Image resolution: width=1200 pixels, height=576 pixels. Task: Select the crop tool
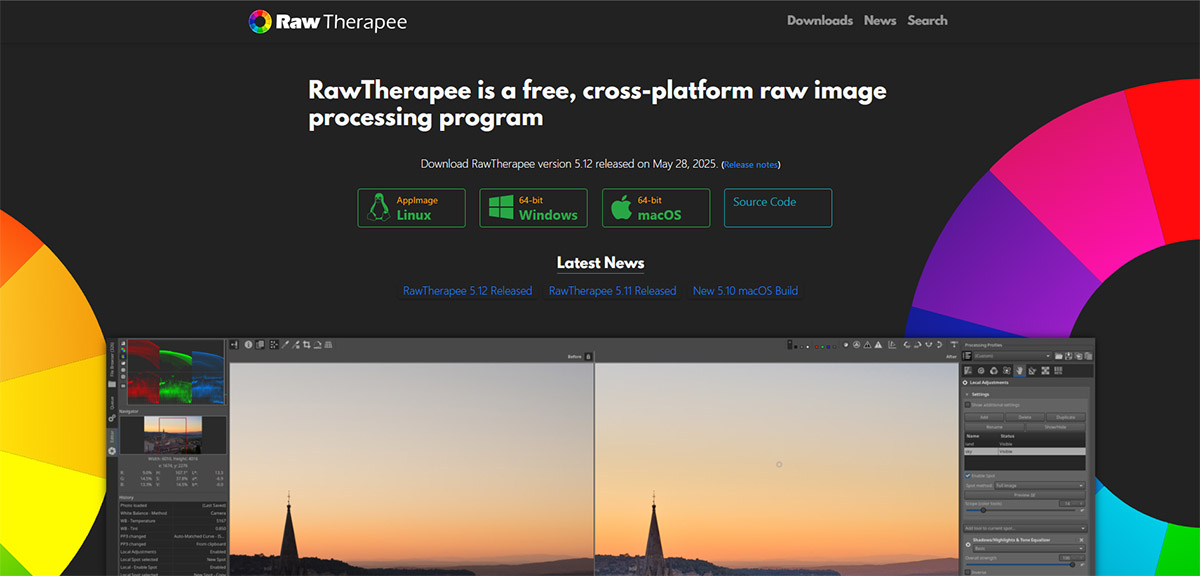[x=307, y=344]
